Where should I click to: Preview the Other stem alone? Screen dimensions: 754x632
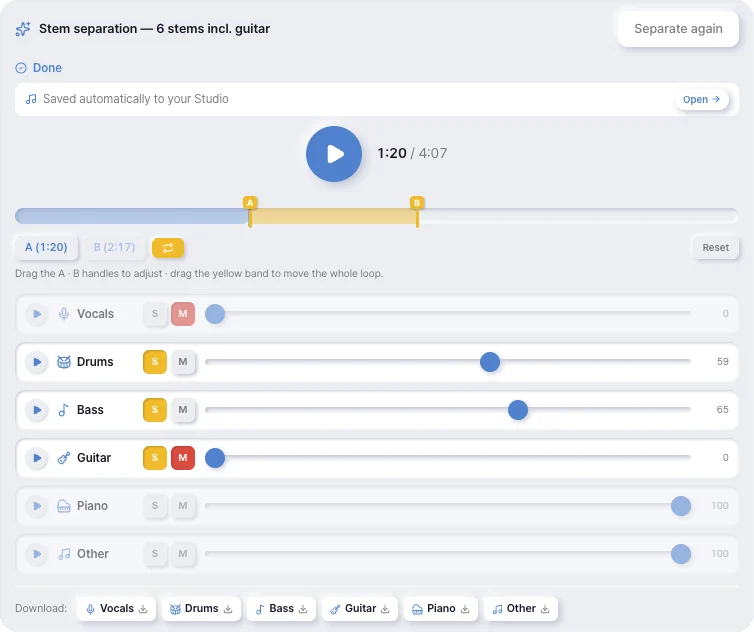coord(37,554)
